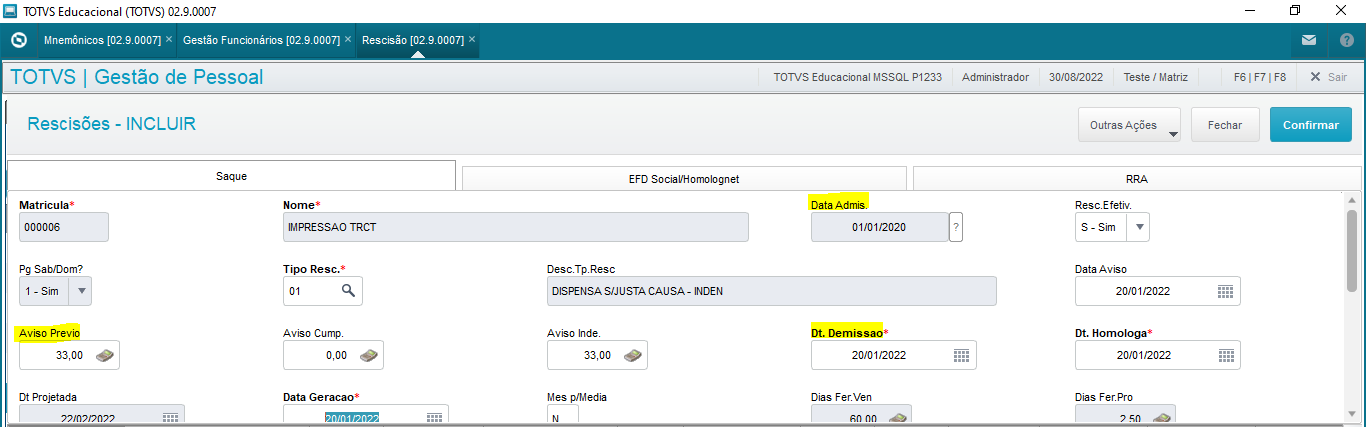Open the Dt Projetada calendar icon

point(170,418)
